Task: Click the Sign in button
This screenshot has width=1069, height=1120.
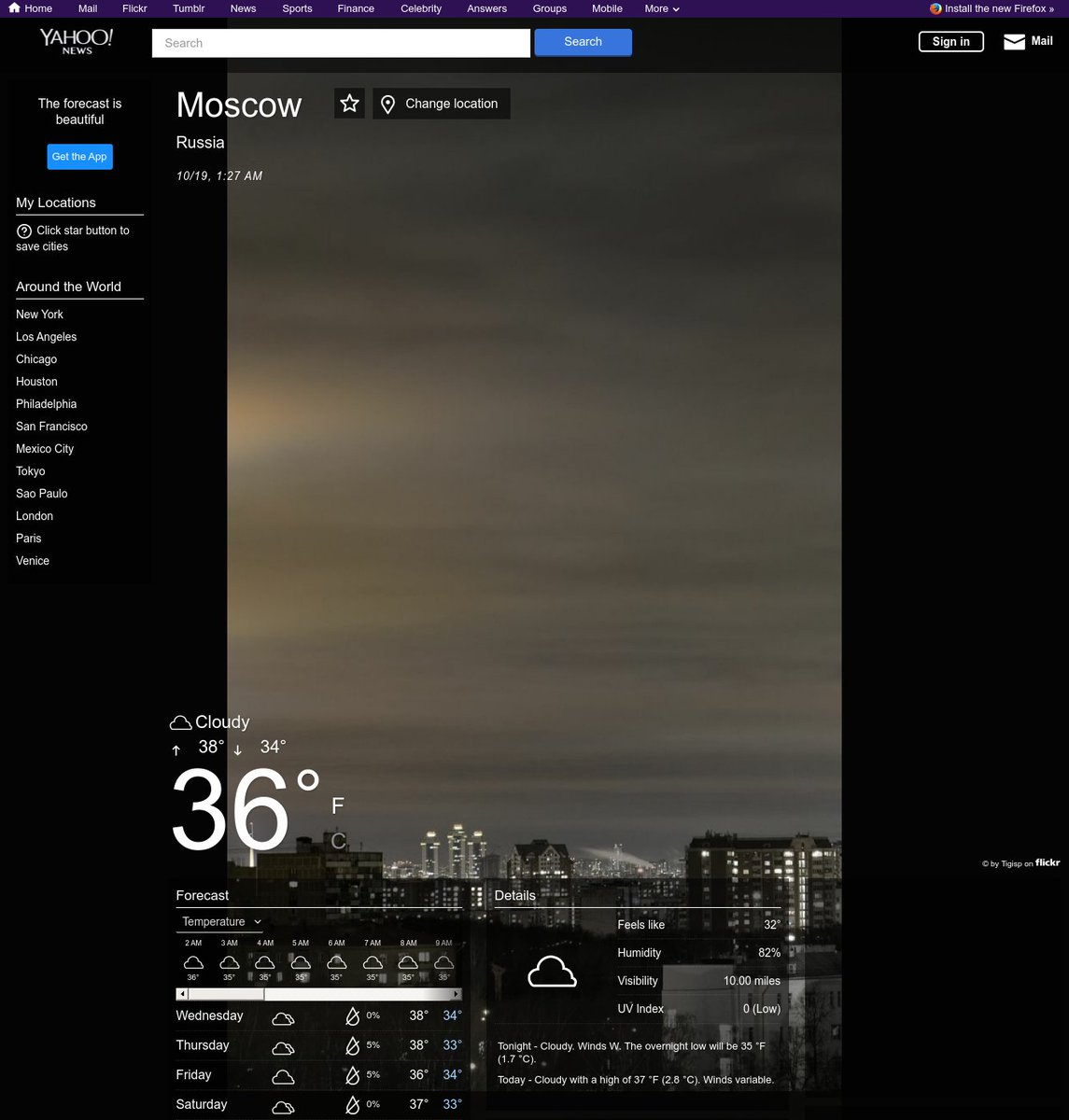Action: 951,41
